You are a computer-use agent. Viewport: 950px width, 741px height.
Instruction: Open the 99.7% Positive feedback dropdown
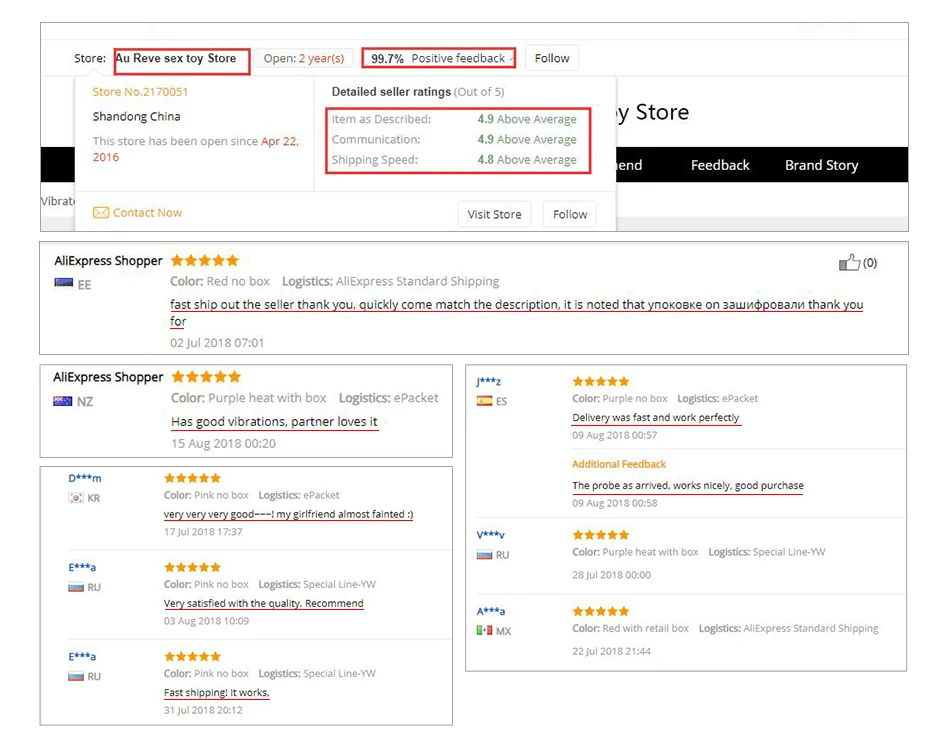click(439, 58)
